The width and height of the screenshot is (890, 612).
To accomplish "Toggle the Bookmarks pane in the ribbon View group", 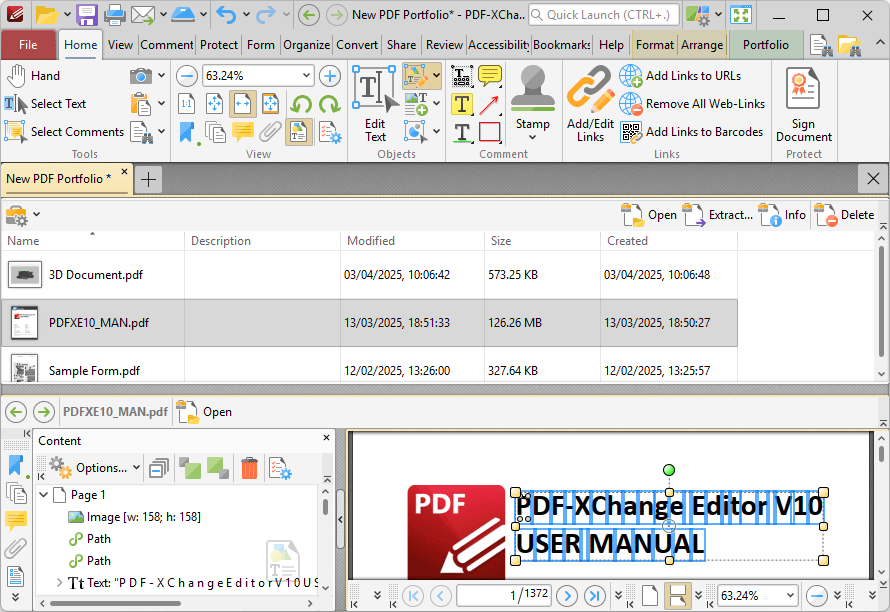I will [187, 132].
